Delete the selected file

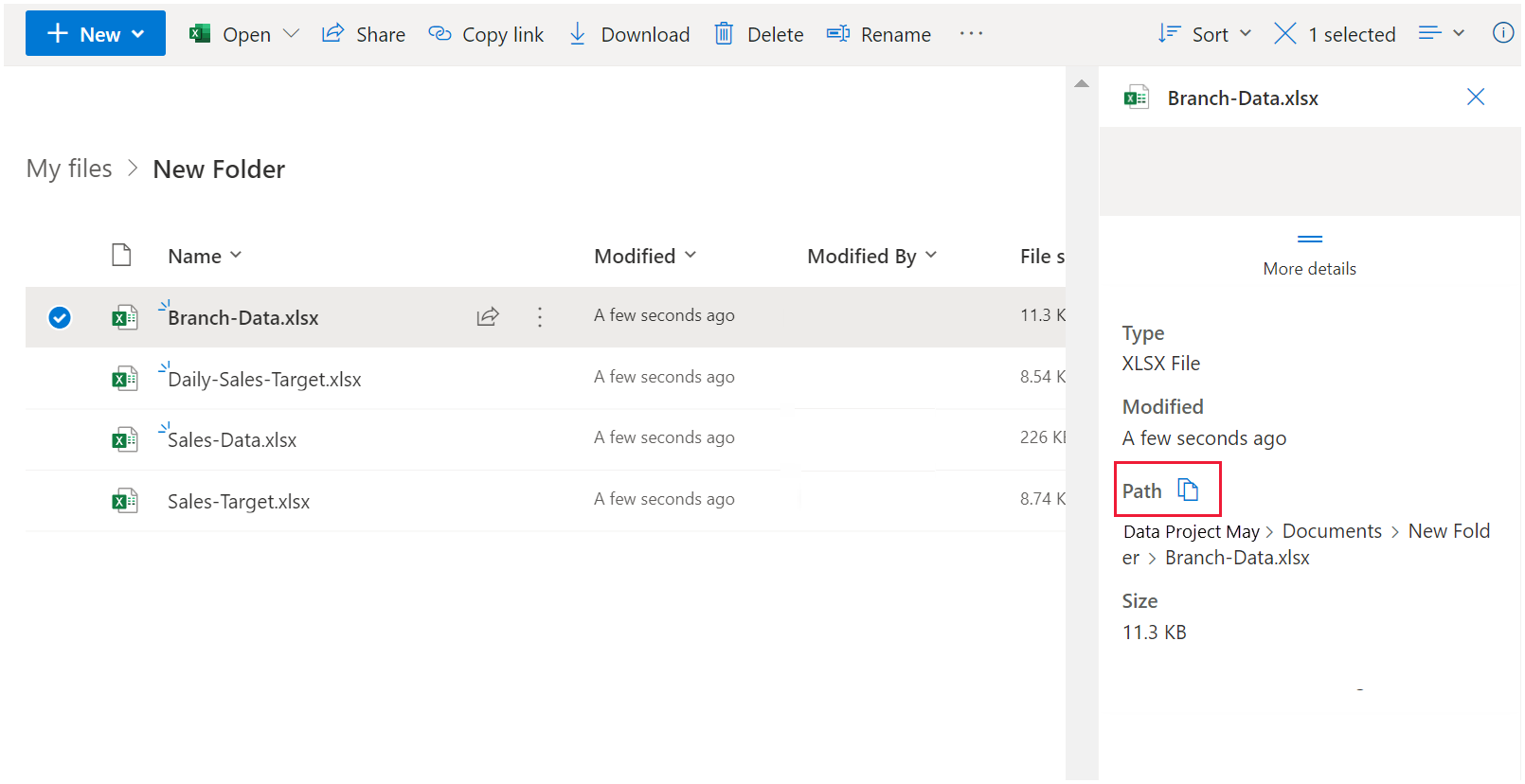point(759,34)
